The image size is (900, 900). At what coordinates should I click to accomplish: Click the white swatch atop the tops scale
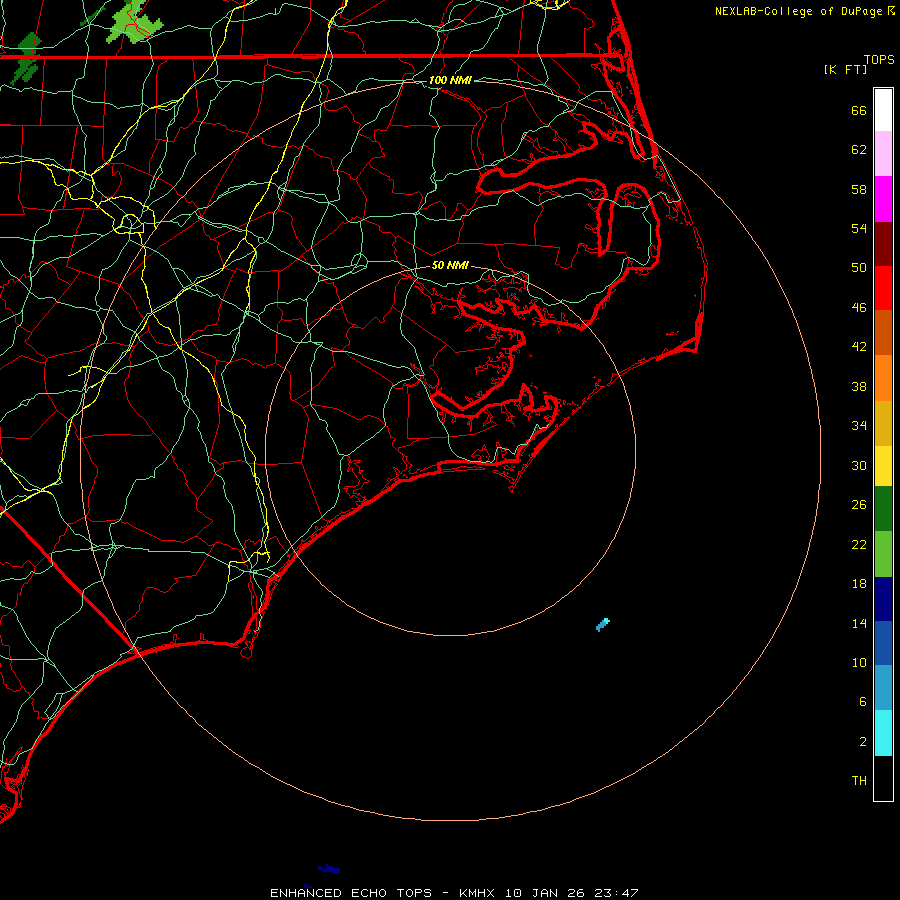(x=883, y=109)
